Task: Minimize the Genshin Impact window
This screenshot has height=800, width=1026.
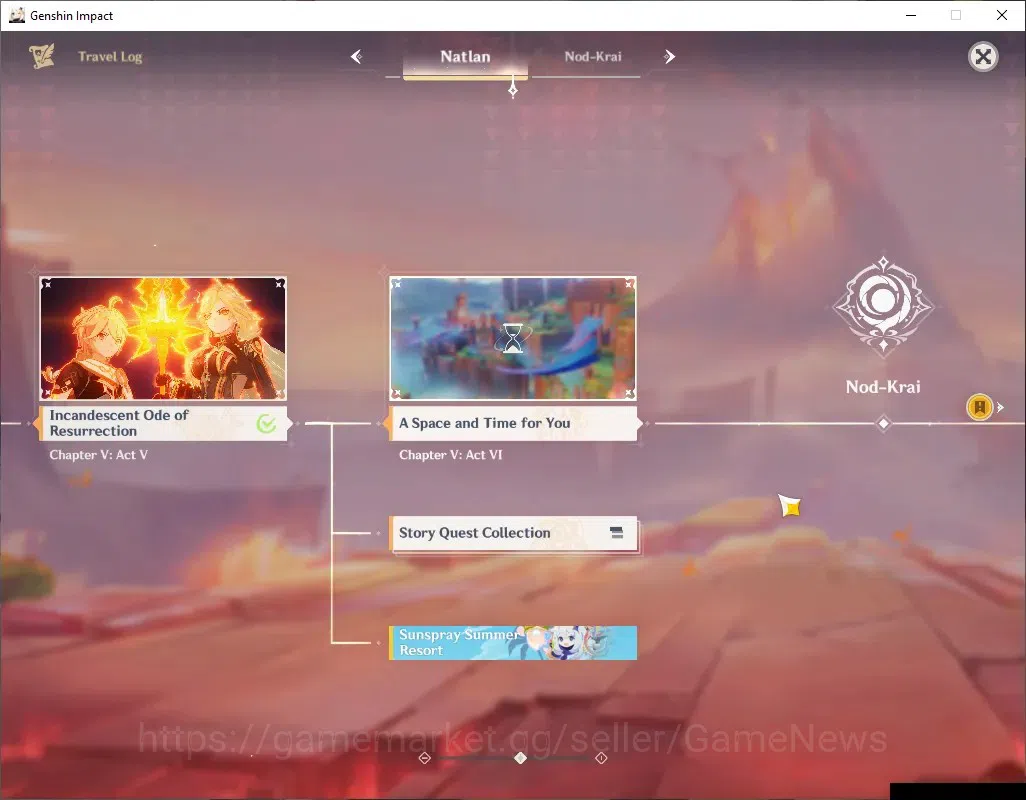Action: click(x=911, y=15)
